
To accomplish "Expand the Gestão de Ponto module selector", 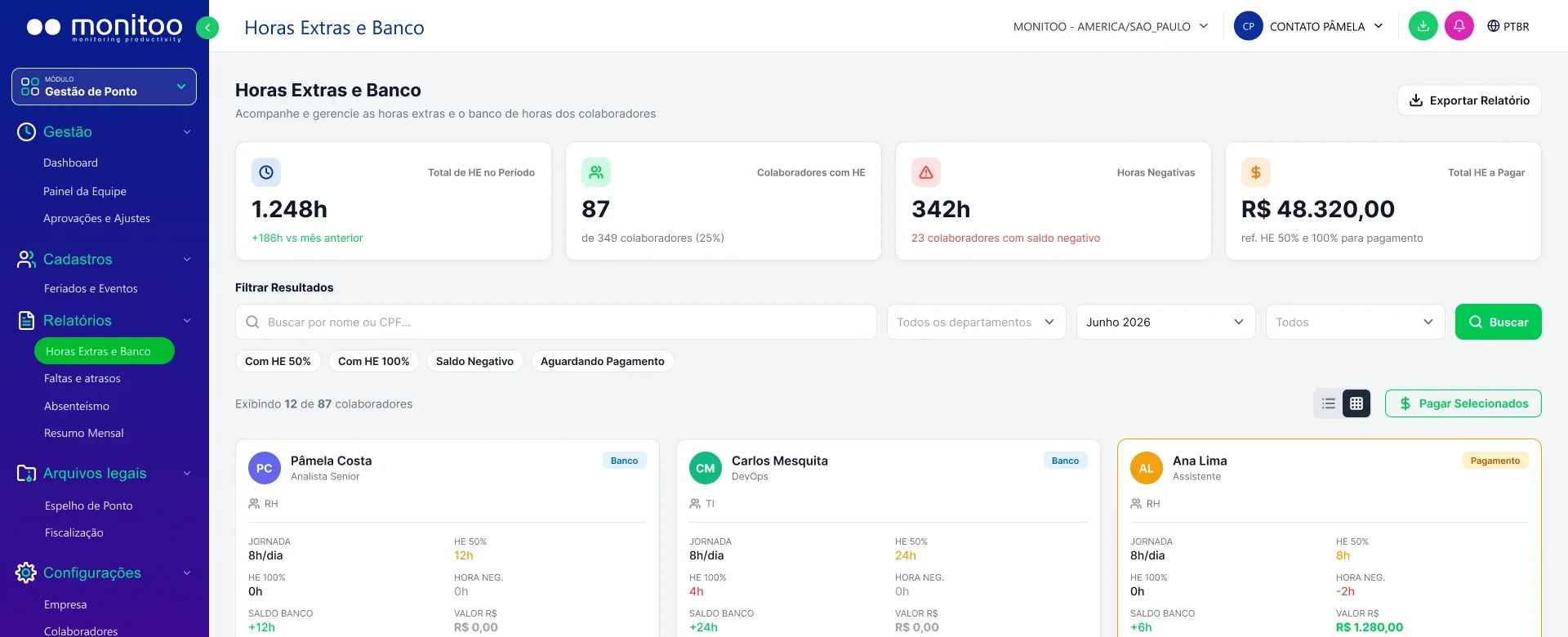I will [104, 87].
